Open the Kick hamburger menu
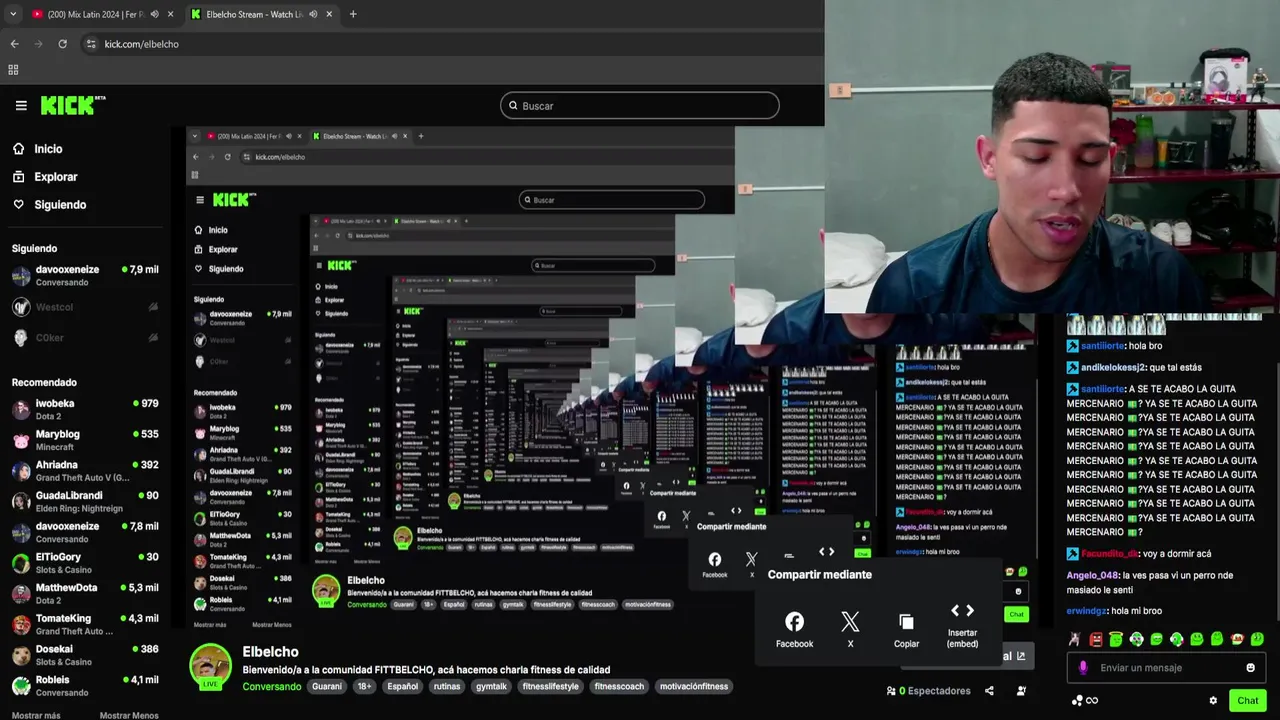Image resolution: width=1280 pixels, height=720 pixels. (21, 105)
